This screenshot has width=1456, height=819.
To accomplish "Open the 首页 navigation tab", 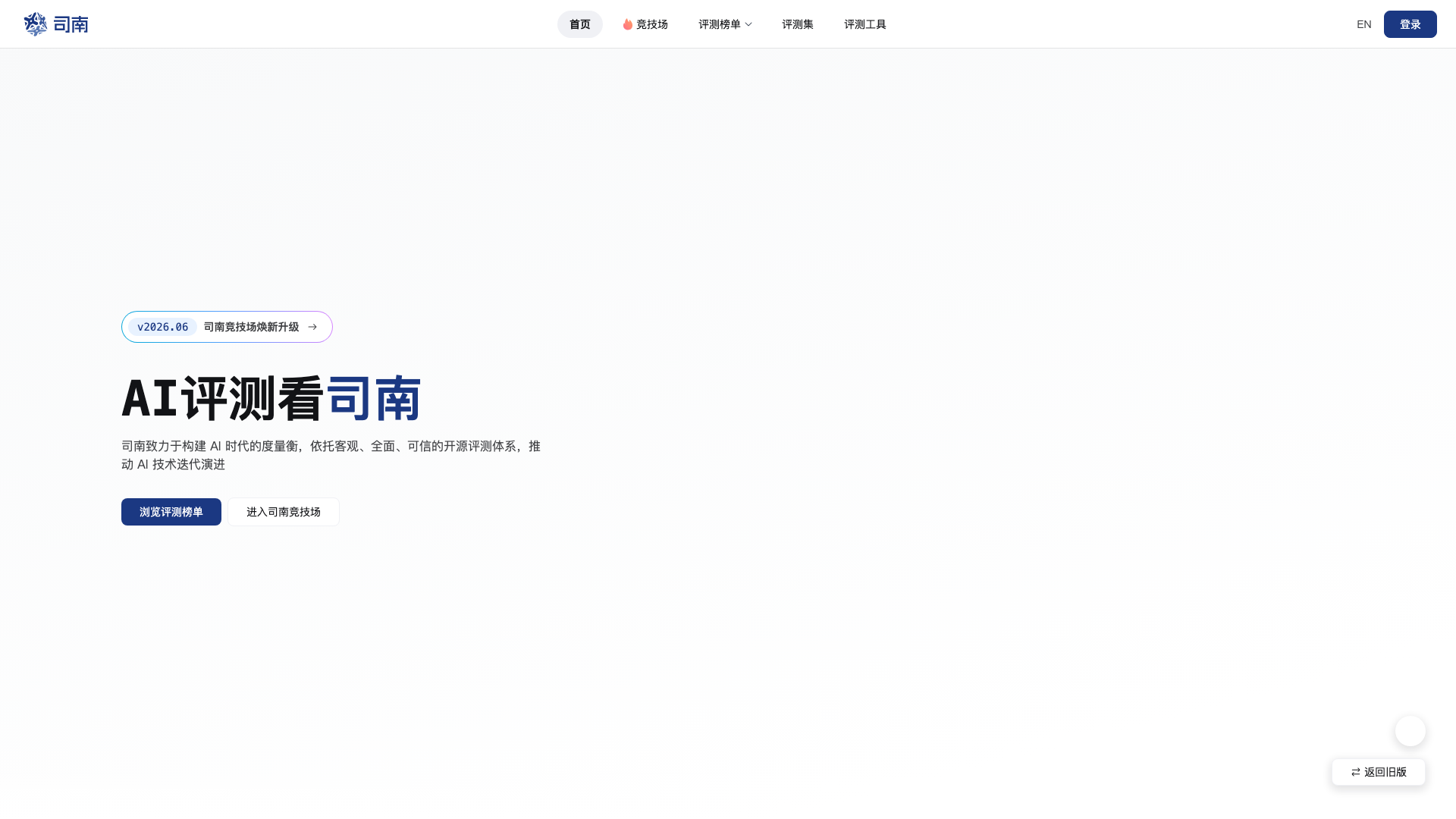I will [580, 24].
